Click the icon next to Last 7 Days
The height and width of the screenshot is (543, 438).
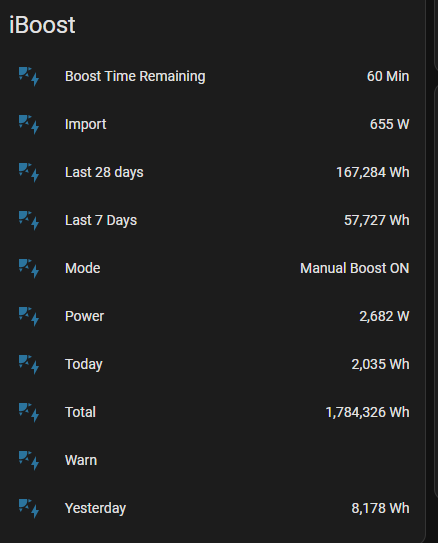point(29,220)
